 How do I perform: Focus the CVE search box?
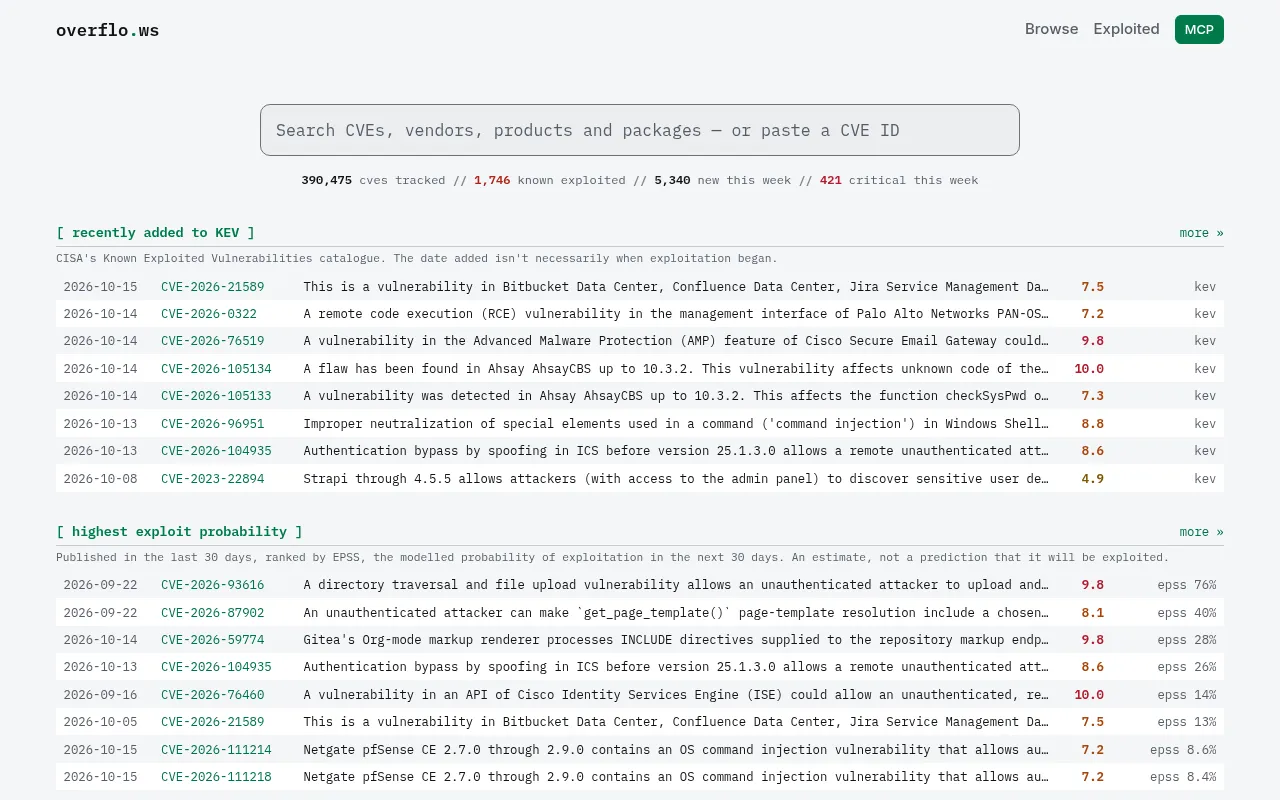click(640, 130)
